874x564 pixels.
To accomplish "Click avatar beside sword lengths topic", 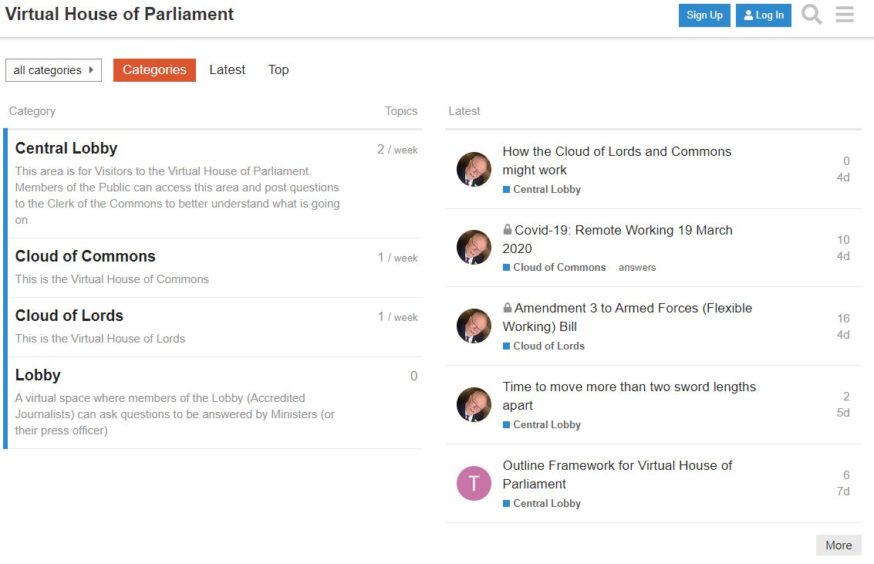I will pos(474,405).
